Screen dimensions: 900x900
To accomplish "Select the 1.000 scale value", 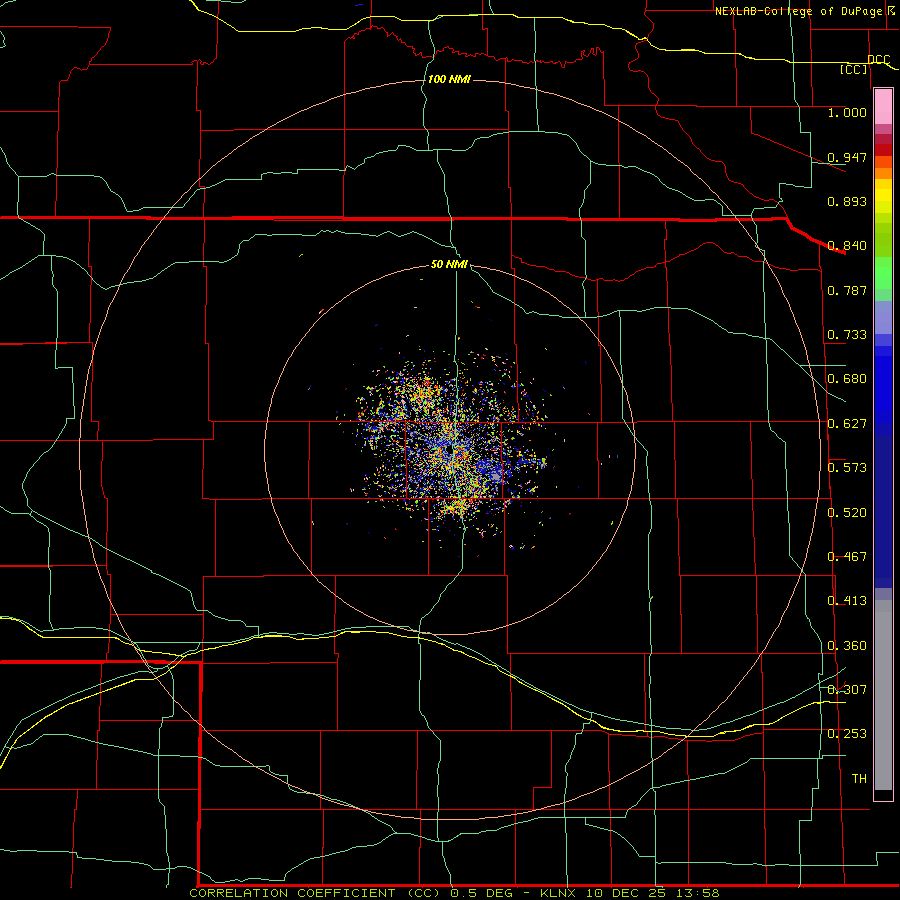I will point(847,112).
